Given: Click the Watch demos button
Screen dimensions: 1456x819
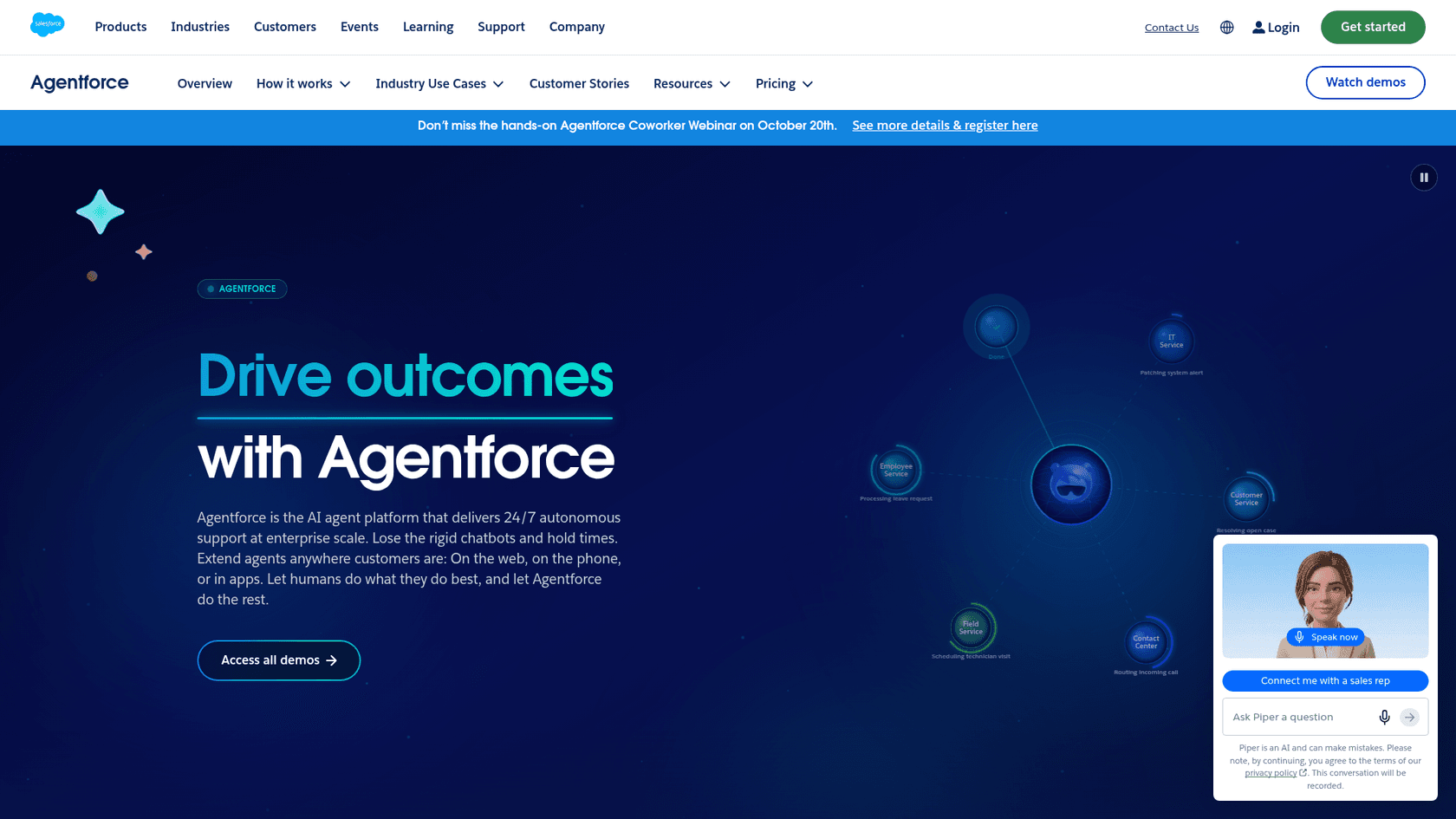Looking at the screenshot, I should coord(1365,82).
